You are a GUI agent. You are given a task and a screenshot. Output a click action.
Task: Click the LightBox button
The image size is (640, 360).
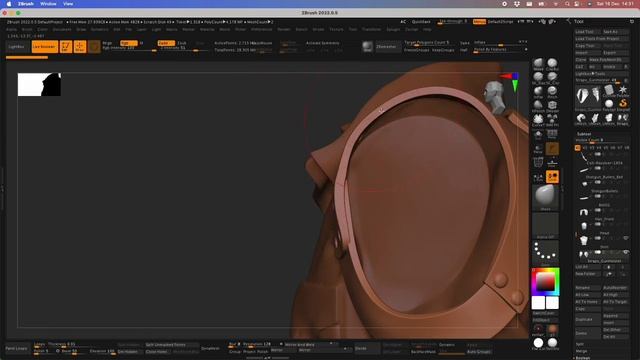[17, 47]
